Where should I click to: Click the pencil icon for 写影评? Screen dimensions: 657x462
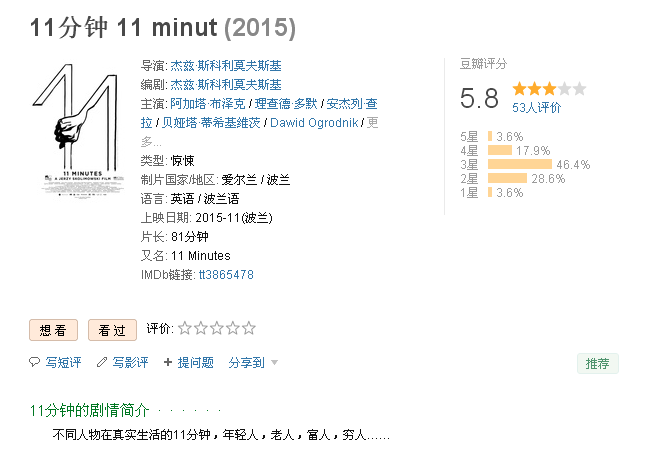[x=102, y=362]
